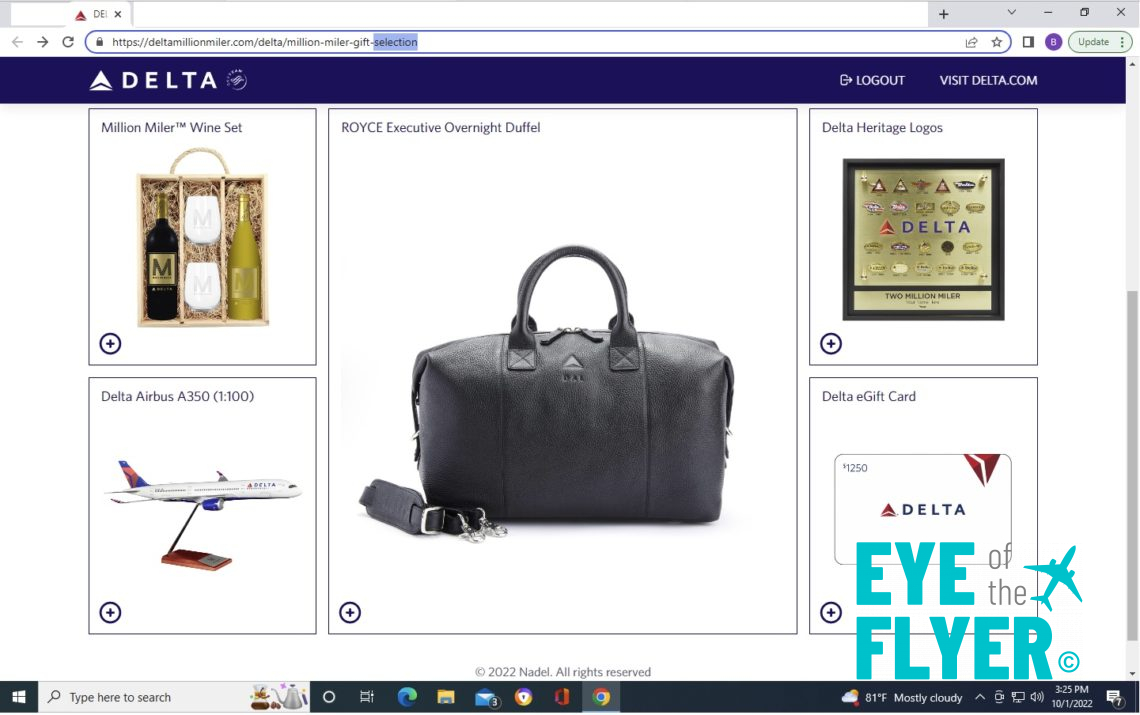Click 'ROYCE Executive Overnight Duffel' title
The width and height of the screenshot is (1140, 715).
[x=441, y=127]
